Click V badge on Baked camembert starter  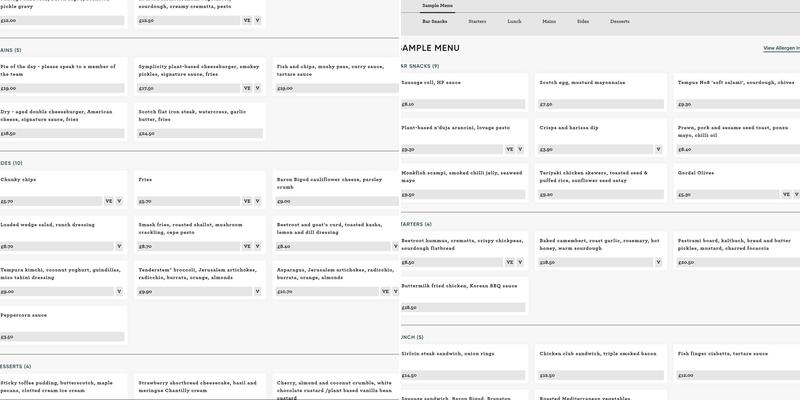[658, 263]
